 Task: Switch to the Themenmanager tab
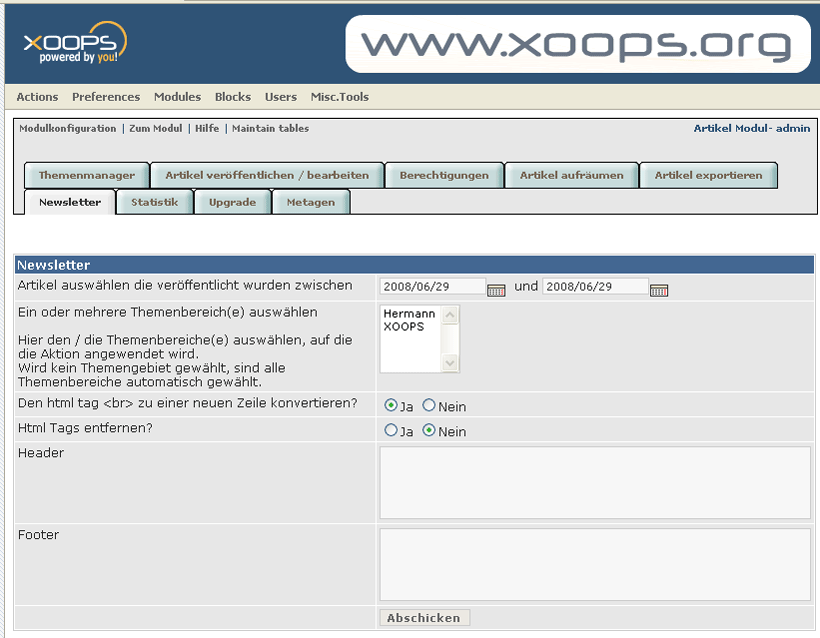87,175
